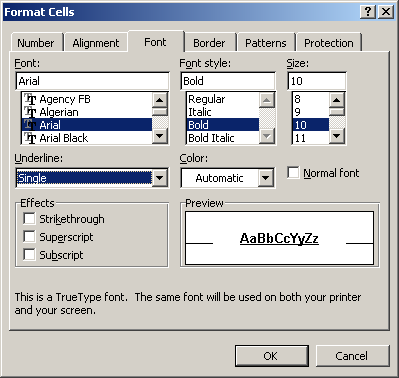Click the TrueType icon next to Algerian
This screenshot has height=378, width=399.
[x=30, y=112]
